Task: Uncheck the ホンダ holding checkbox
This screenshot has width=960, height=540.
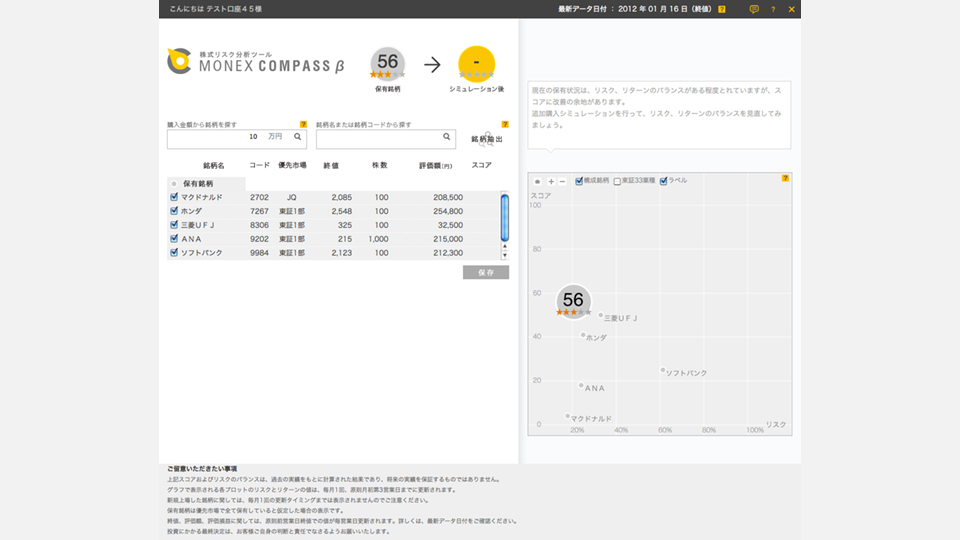Action: [174, 211]
